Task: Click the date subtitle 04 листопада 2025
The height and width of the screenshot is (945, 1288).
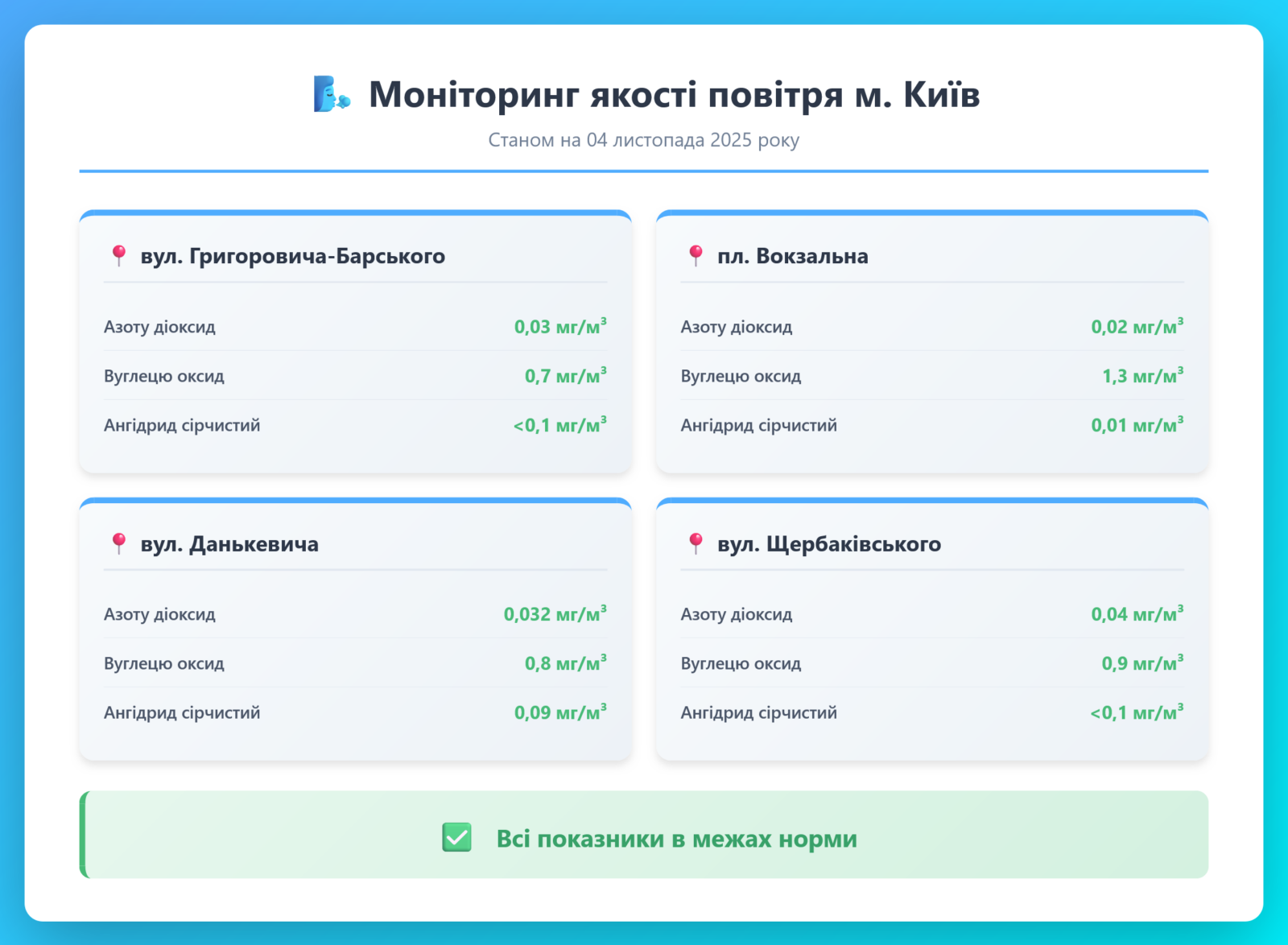Action: click(x=643, y=140)
